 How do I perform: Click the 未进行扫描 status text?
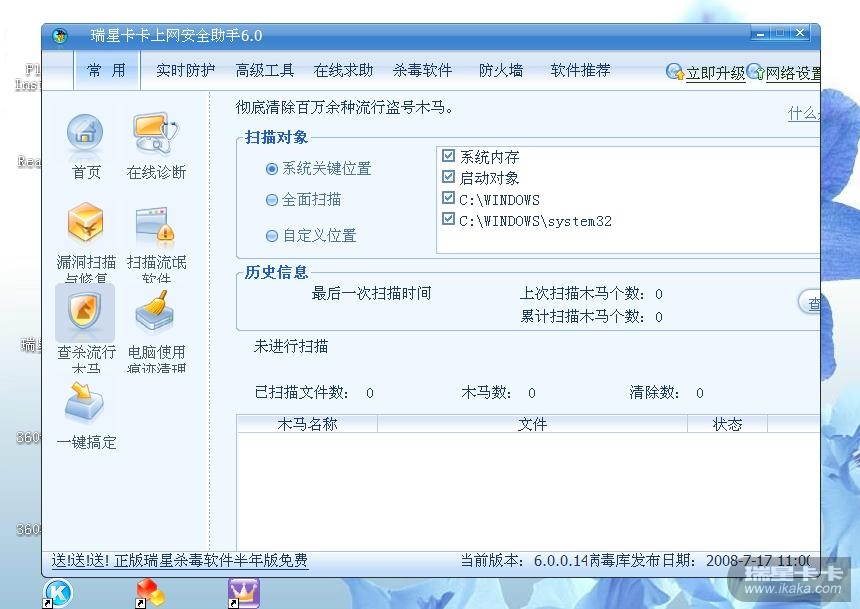point(291,346)
